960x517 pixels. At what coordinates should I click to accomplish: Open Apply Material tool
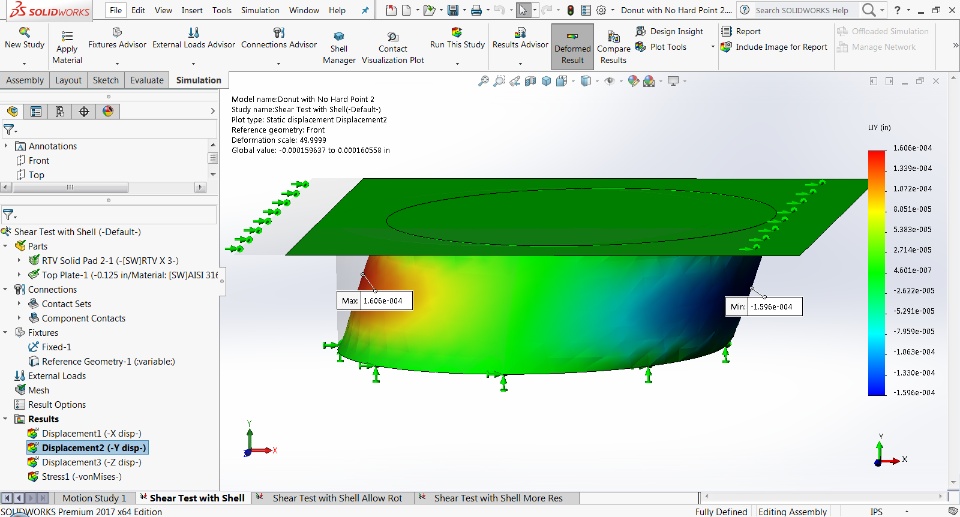(67, 48)
